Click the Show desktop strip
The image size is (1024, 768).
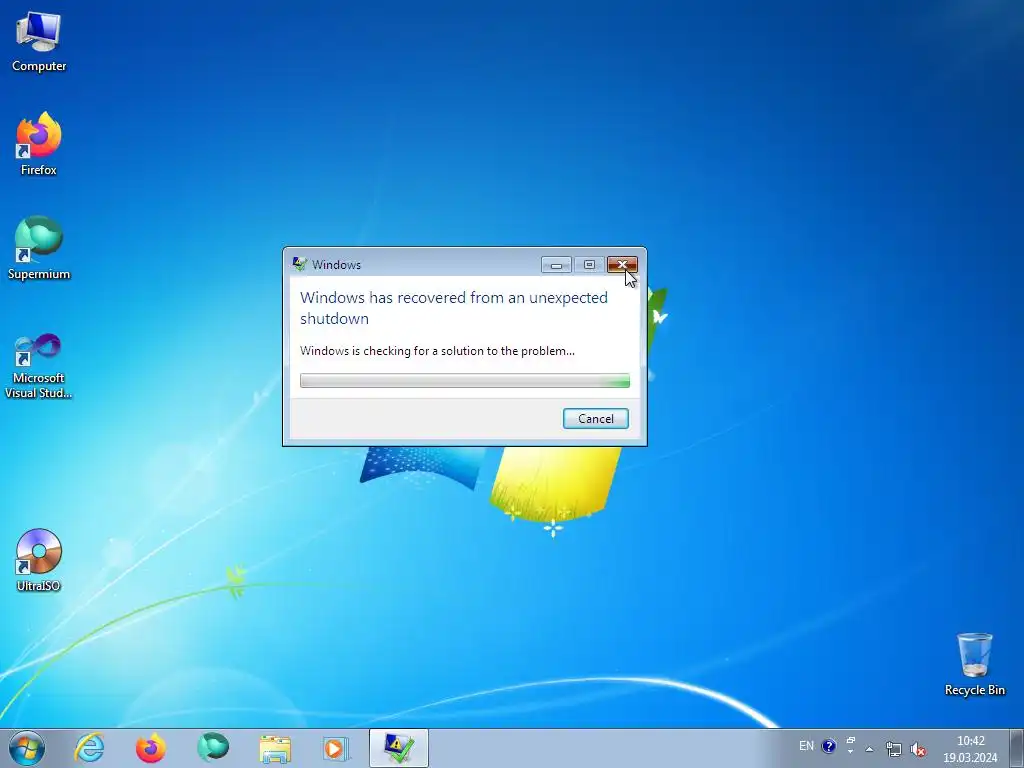tap(1017, 748)
